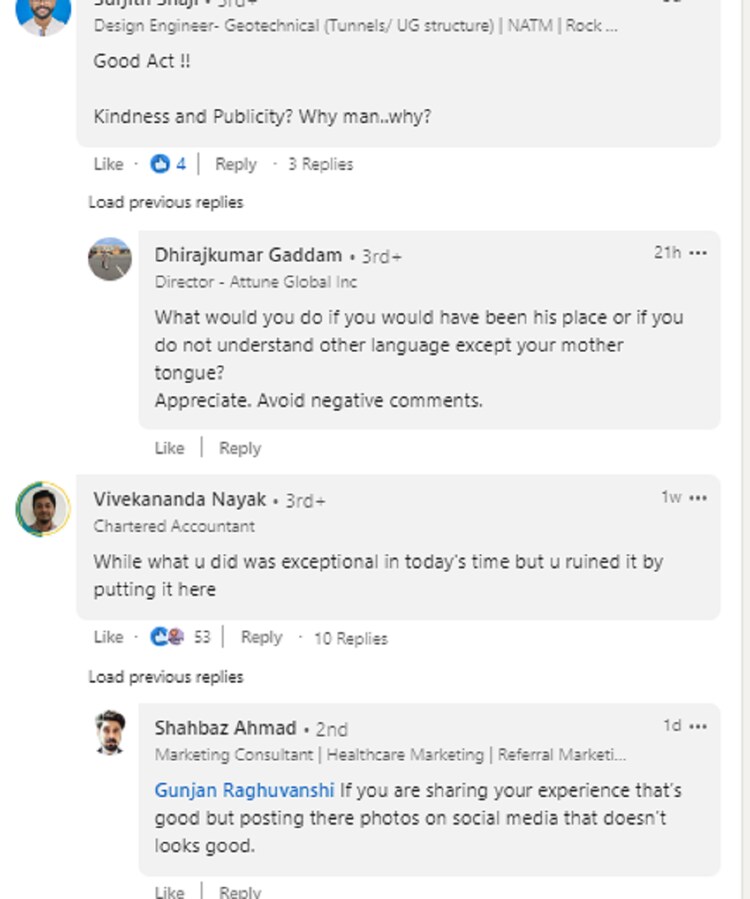Expand the 3 Replies thread

tap(320, 164)
